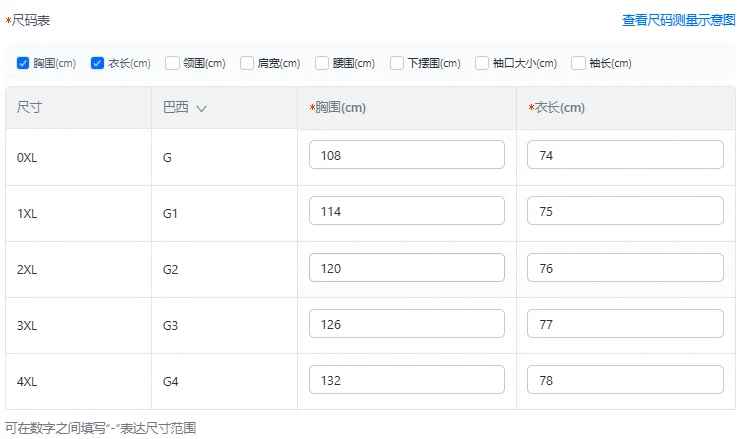Image resolution: width=741 pixels, height=439 pixels.
Task: Click the 胸围 field for 3XL (126)
Action: [407, 324]
